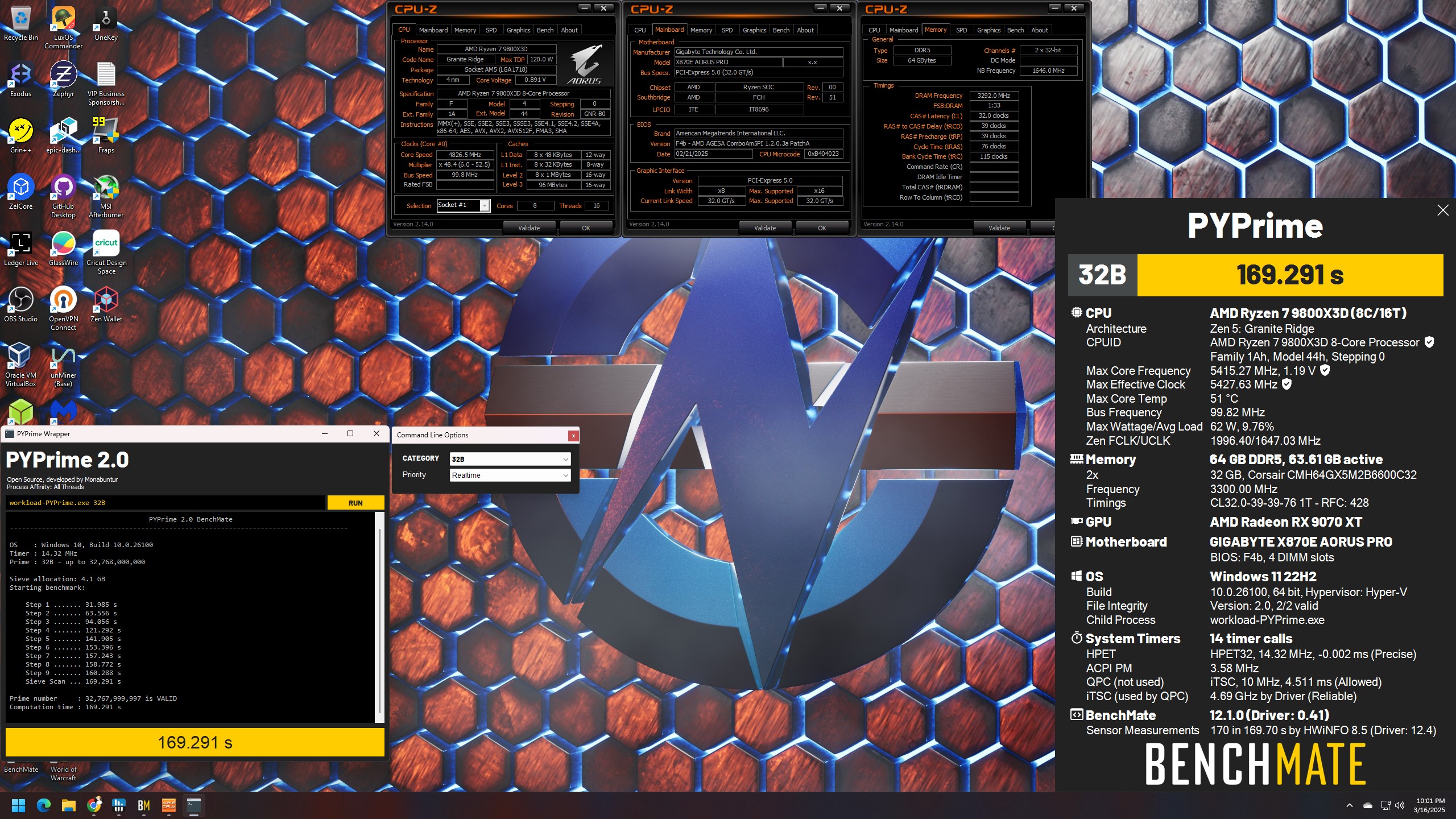Open the OpenVPN Connect icon
This screenshot has height=819, width=1456.
click(x=63, y=309)
